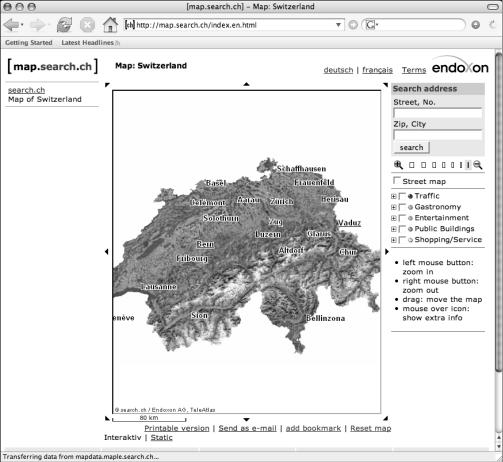Click the Bellinzona label on the map
The image size is (503, 462).
click(325, 318)
